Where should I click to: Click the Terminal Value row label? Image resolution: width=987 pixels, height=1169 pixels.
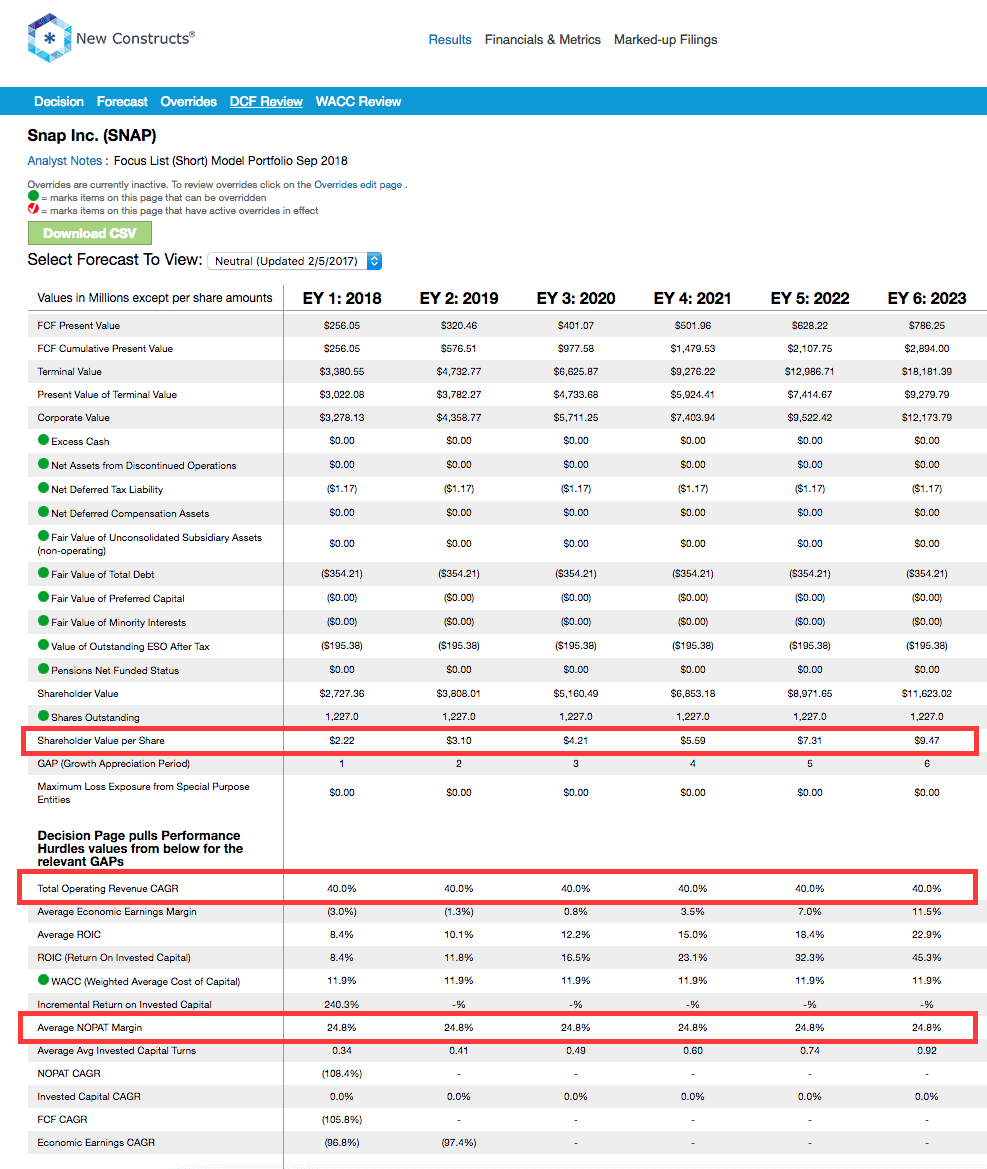(69, 372)
